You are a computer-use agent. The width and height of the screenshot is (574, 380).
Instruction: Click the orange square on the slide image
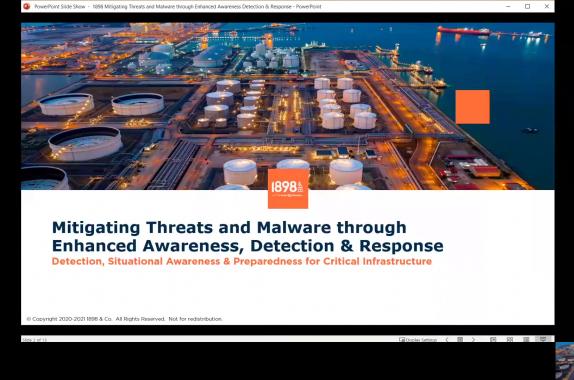[x=473, y=107]
